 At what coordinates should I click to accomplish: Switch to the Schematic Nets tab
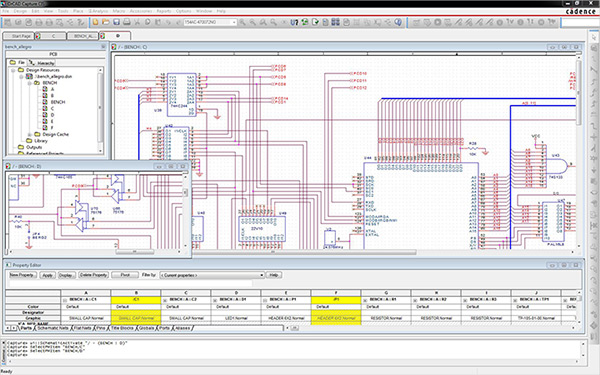pyautogui.click(x=53, y=328)
